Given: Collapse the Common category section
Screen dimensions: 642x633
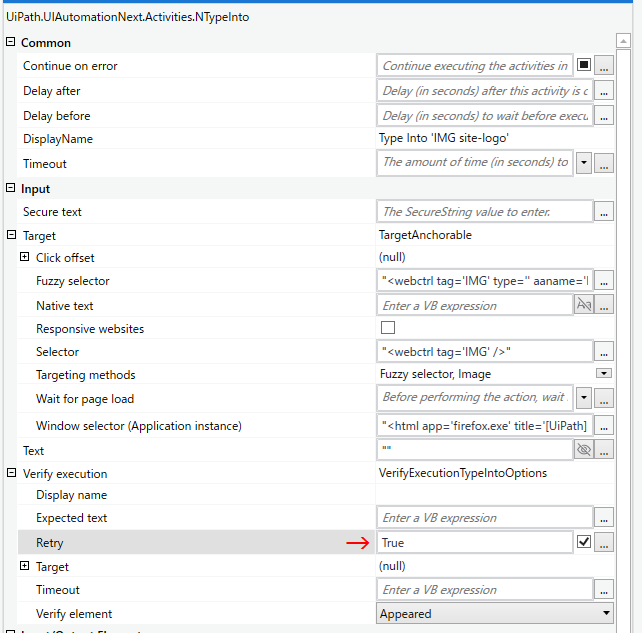Looking at the screenshot, I should tap(11, 43).
